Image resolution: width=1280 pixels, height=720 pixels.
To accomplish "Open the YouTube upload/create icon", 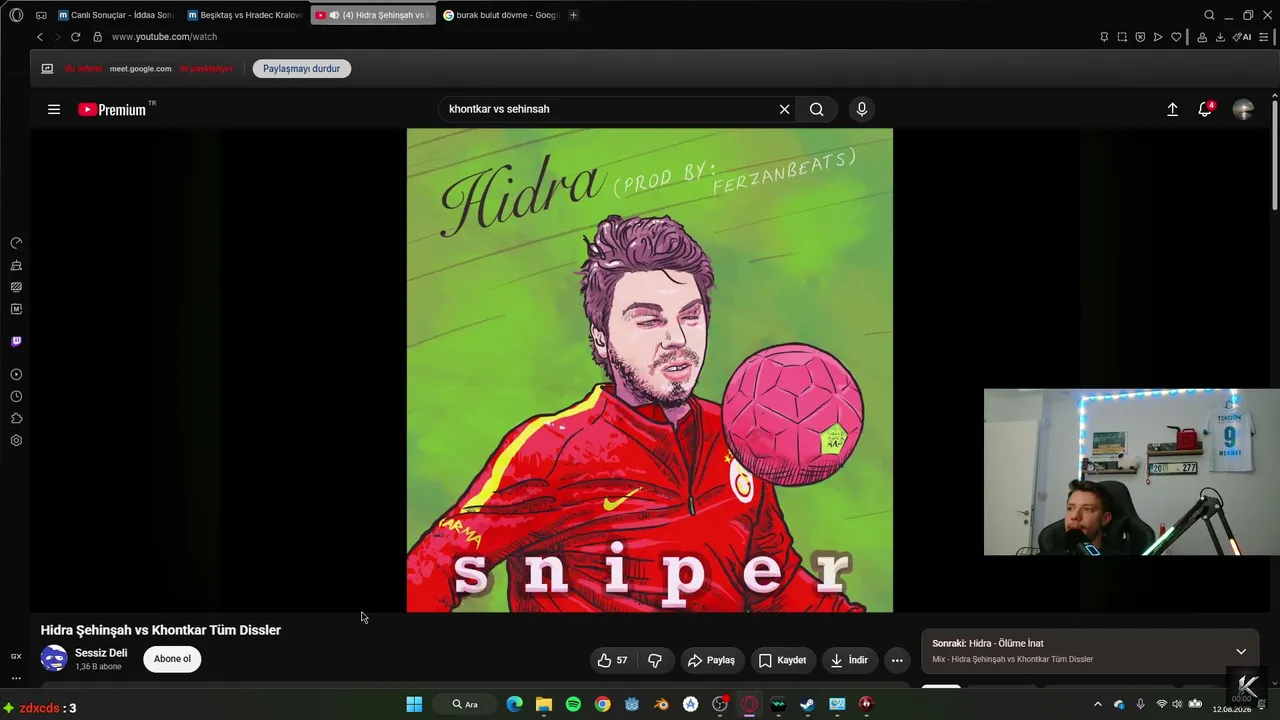I will point(1172,109).
